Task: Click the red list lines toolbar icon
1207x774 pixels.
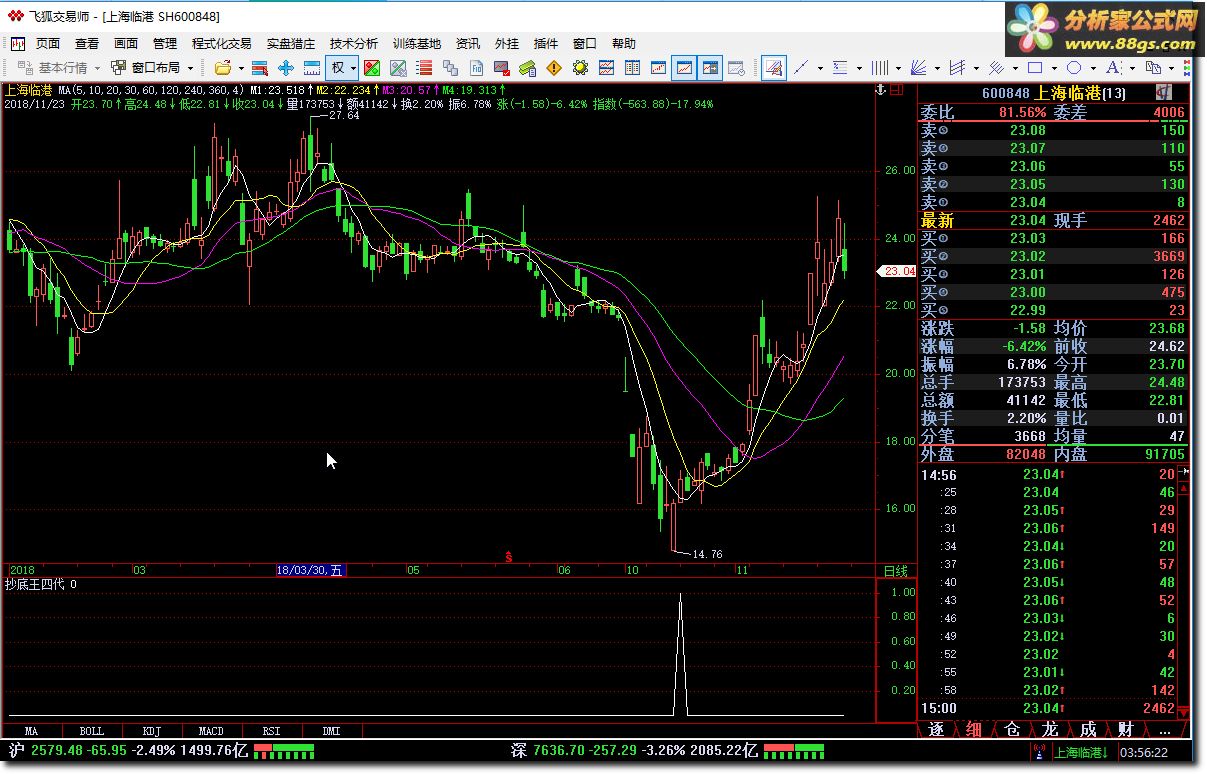Action: [424, 68]
